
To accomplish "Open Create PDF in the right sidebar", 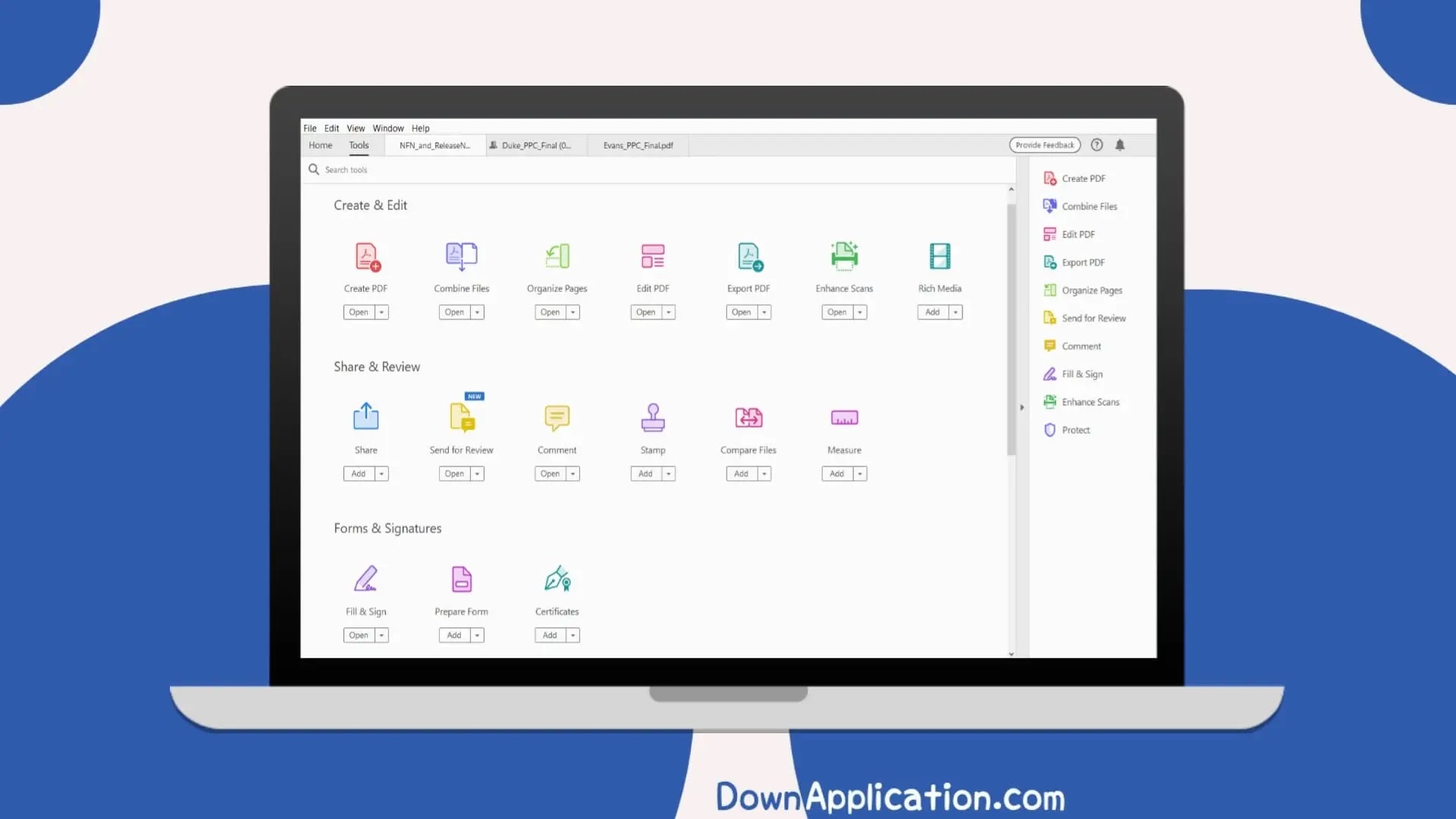I will pyautogui.click(x=1075, y=178).
